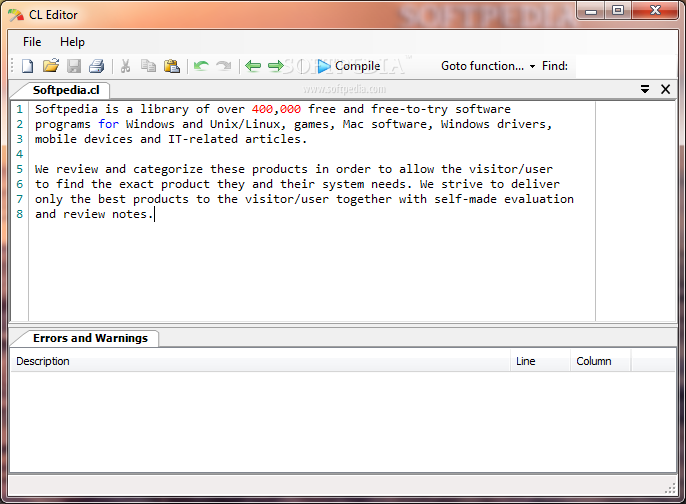Copy selection with the copy icon
686x504 pixels.
149,66
